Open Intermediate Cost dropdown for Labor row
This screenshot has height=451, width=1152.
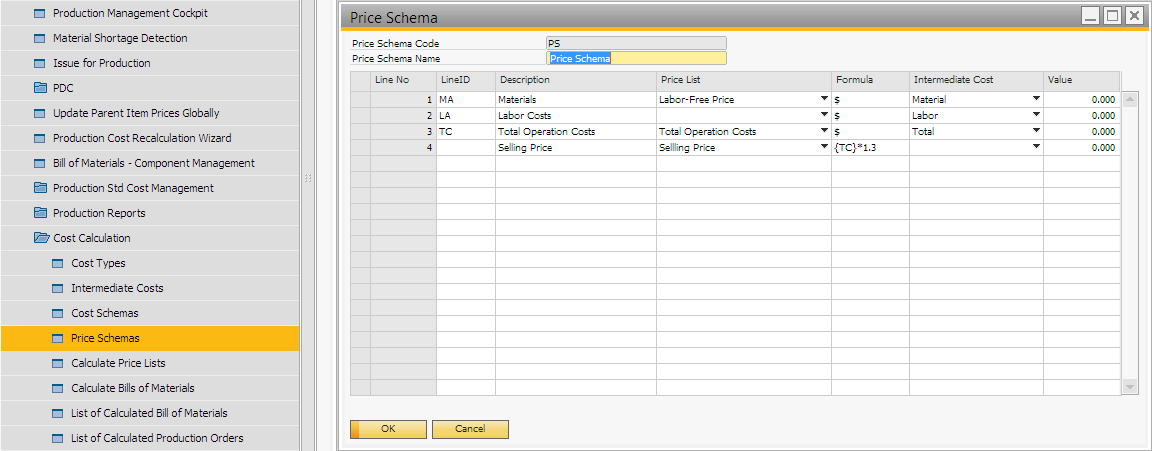click(1036, 115)
